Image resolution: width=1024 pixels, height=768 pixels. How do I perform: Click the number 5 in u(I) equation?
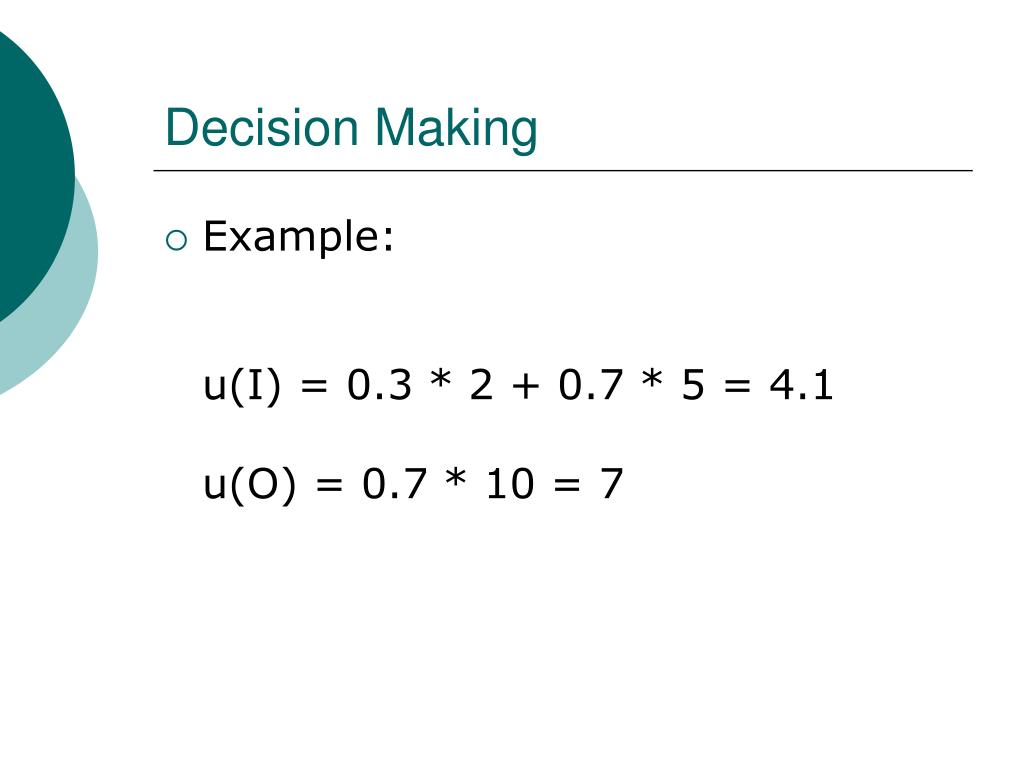point(693,385)
